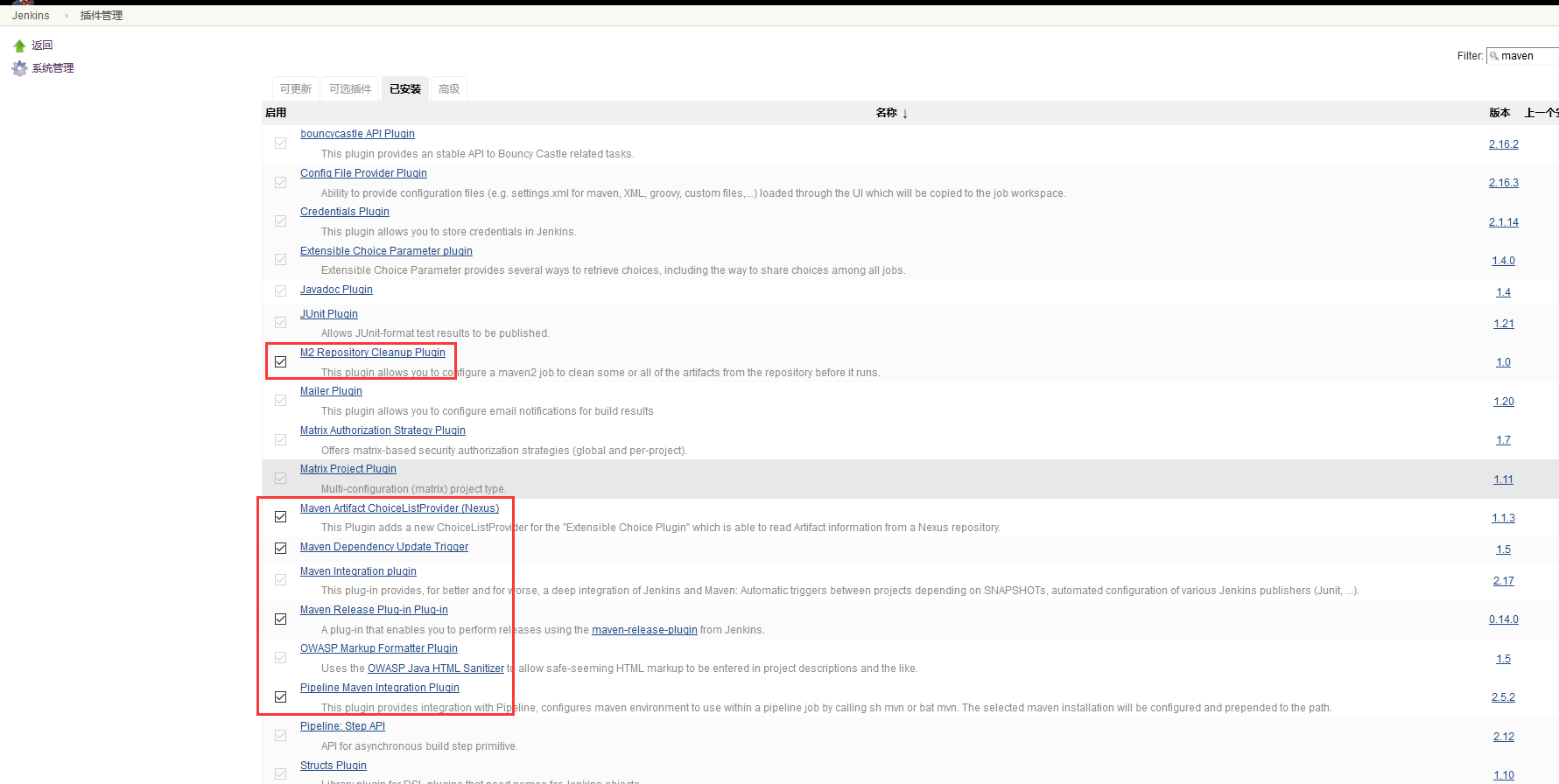The width and height of the screenshot is (1559, 784).
Task: Open Maven Artifact ChoiceListProvider (Nexus) link
Action: 399,508
